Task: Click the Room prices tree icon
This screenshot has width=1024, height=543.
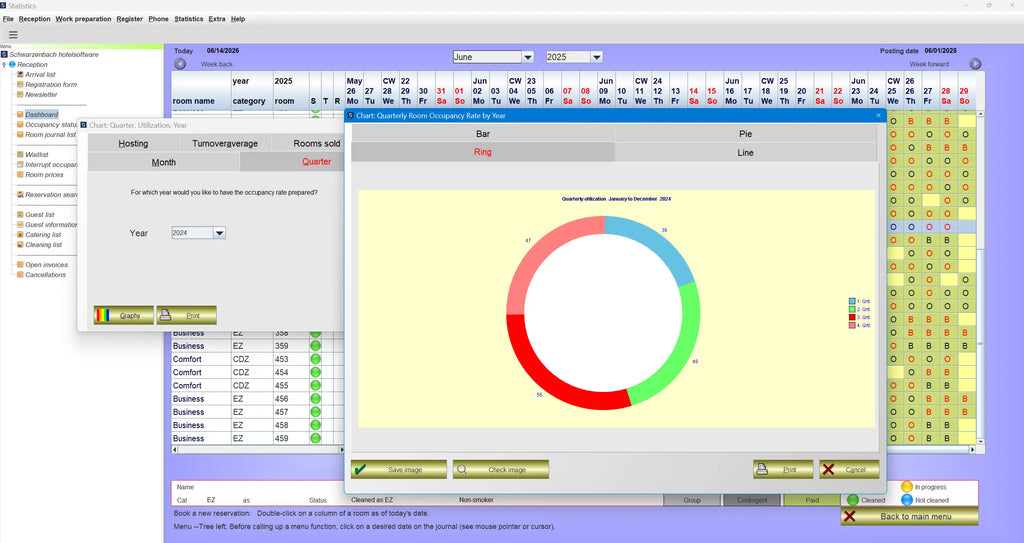Action: (x=20, y=174)
